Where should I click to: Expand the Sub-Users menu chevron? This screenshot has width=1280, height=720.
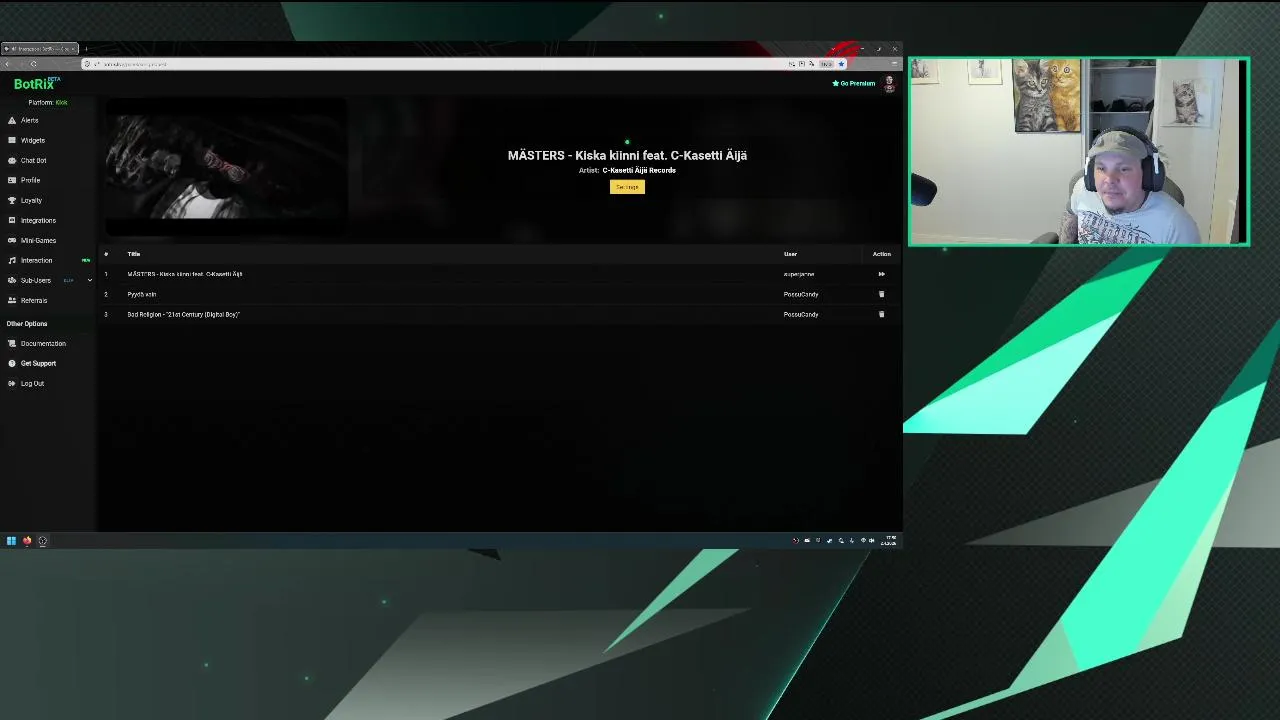pyautogui.click(x=89, y=280)
